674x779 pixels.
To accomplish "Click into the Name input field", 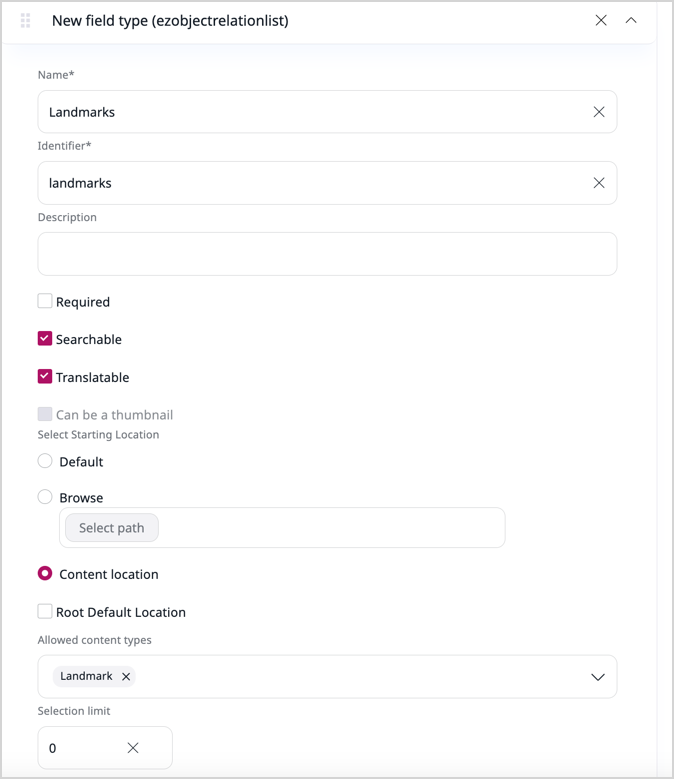I will [310, 112].
